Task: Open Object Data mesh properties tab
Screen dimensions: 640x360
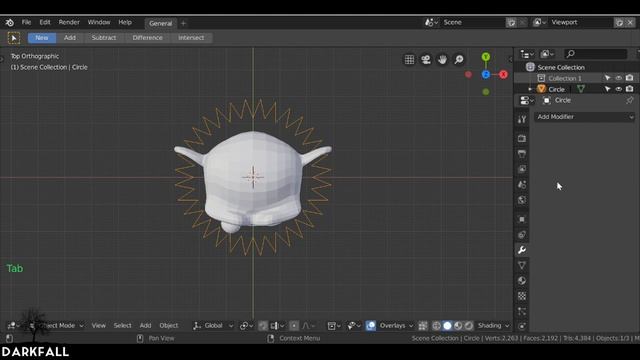Action: point(522,265)
